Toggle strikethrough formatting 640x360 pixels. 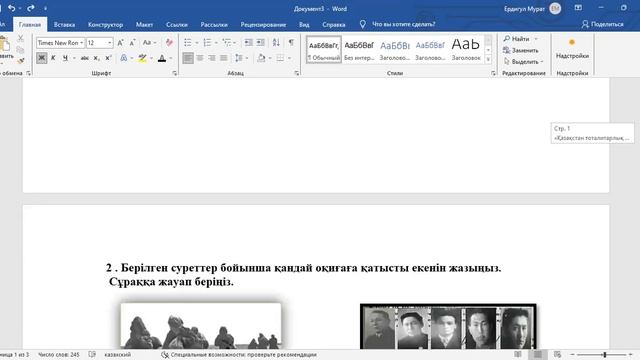tap(84, 58)
